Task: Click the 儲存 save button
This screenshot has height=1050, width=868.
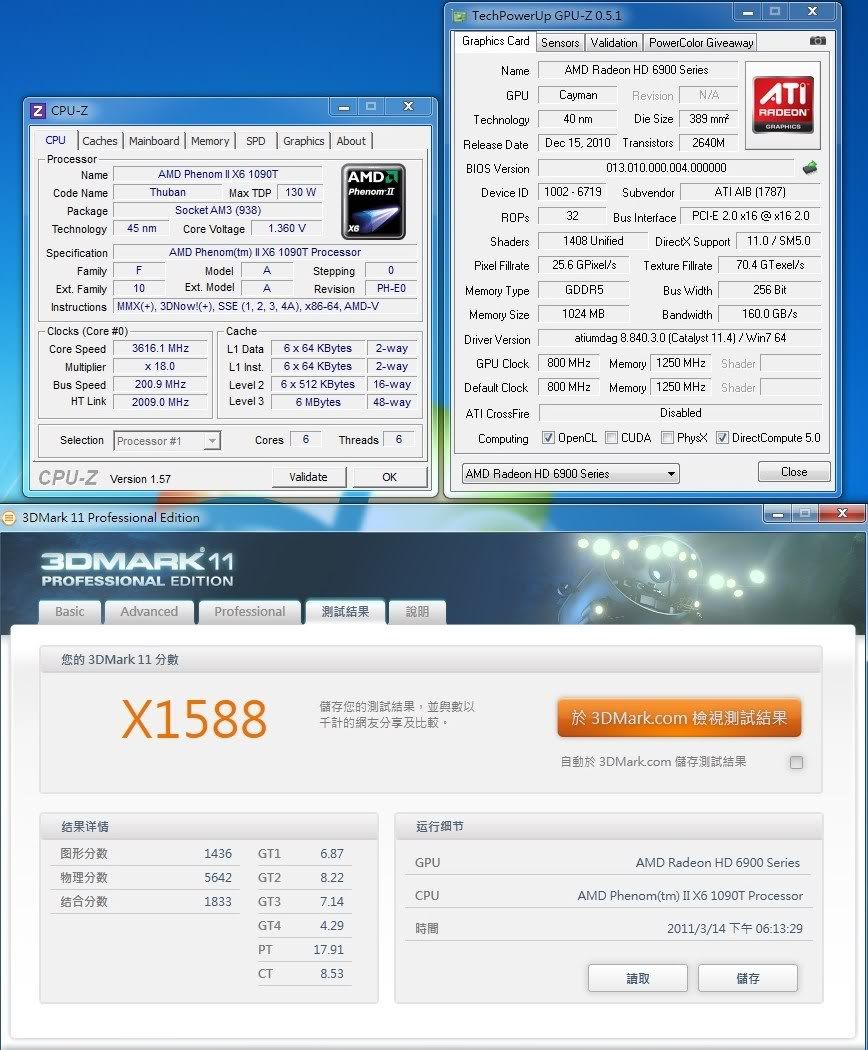Action: (x=747, y=978)
